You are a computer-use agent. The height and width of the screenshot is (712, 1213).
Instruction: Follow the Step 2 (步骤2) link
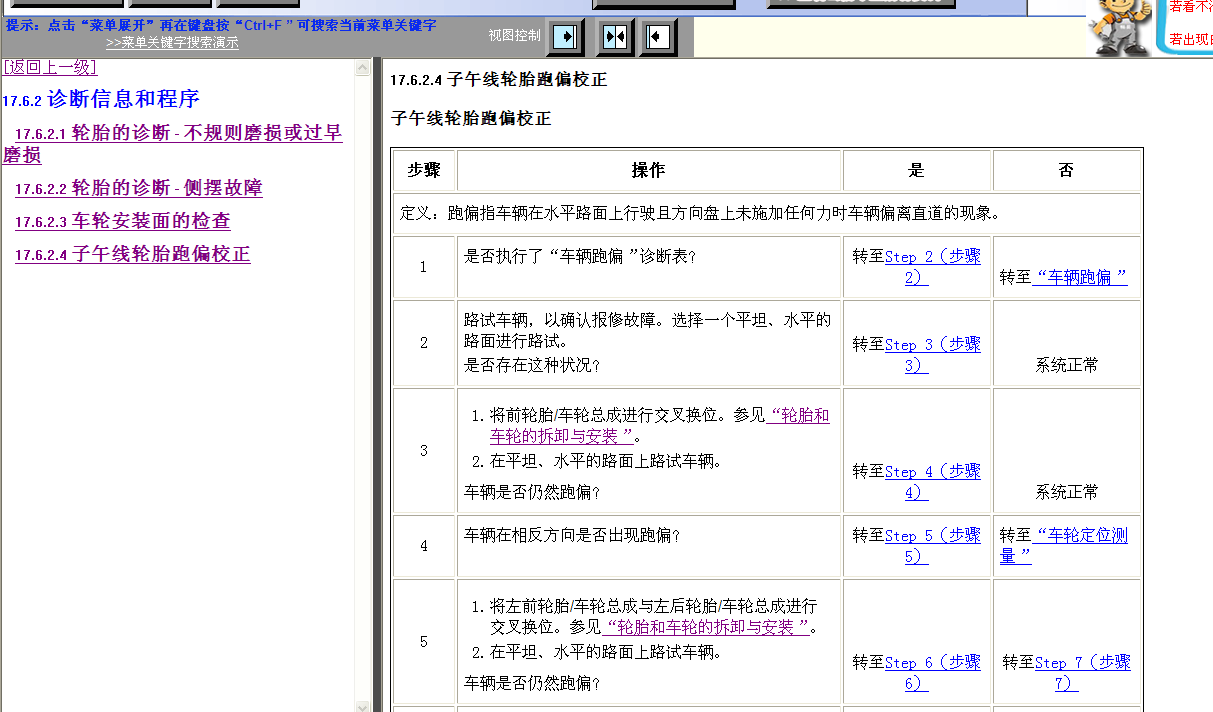[932, 267]
